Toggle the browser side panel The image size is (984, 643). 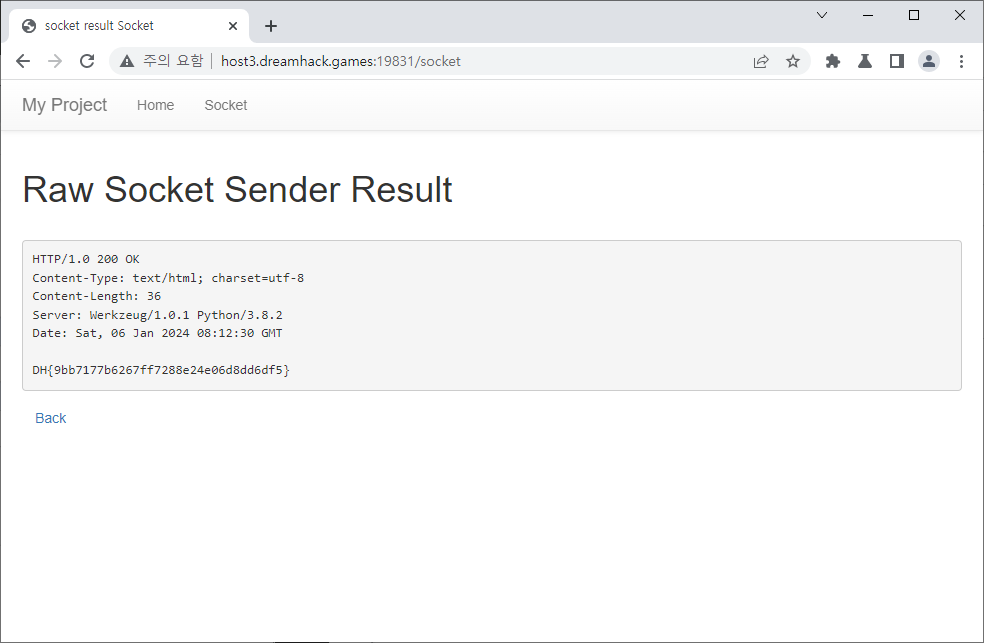tap(897, 61)
